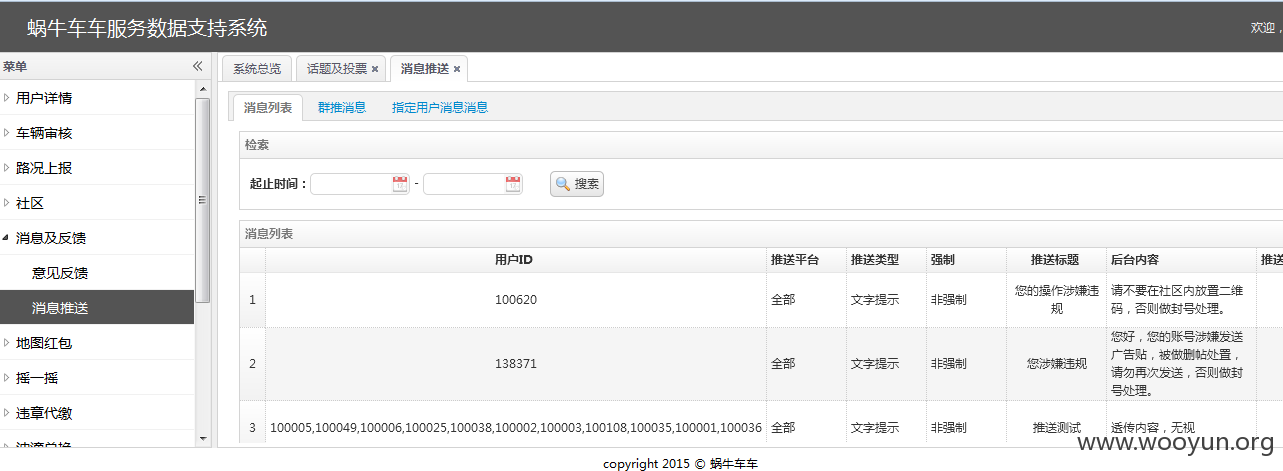
Task: Focus the start time input field
Action: pos(352,184)
